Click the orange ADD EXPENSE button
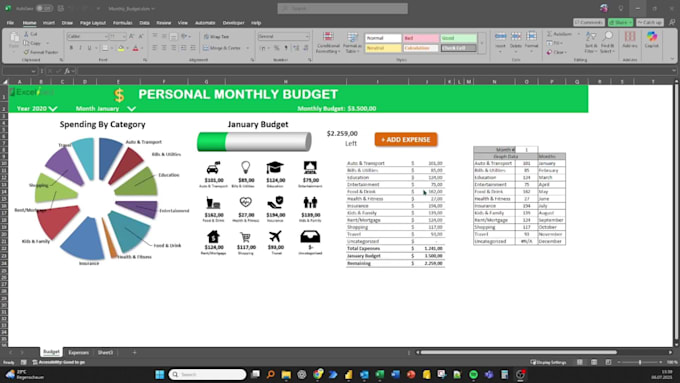Screen dimensions: 680x383 (406, 140)
